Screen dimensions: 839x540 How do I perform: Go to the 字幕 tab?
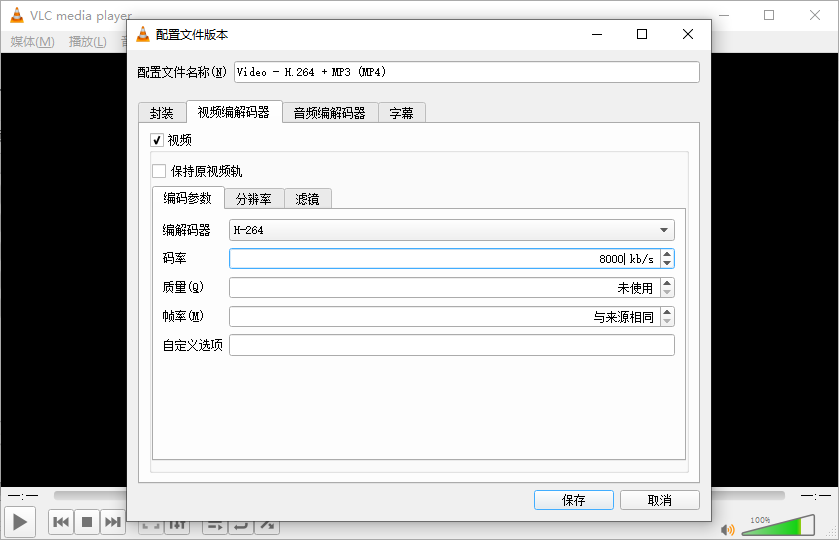pyautogui.click(x=401, y=113)
